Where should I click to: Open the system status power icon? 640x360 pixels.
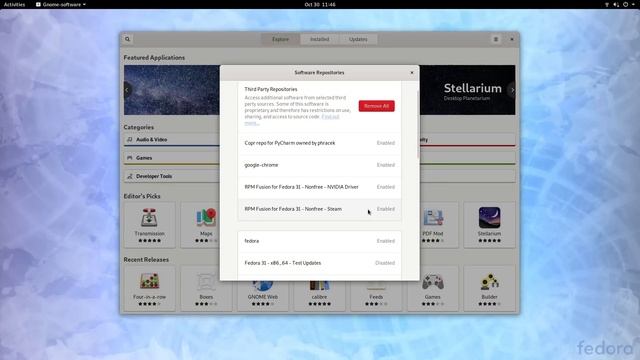625,4
